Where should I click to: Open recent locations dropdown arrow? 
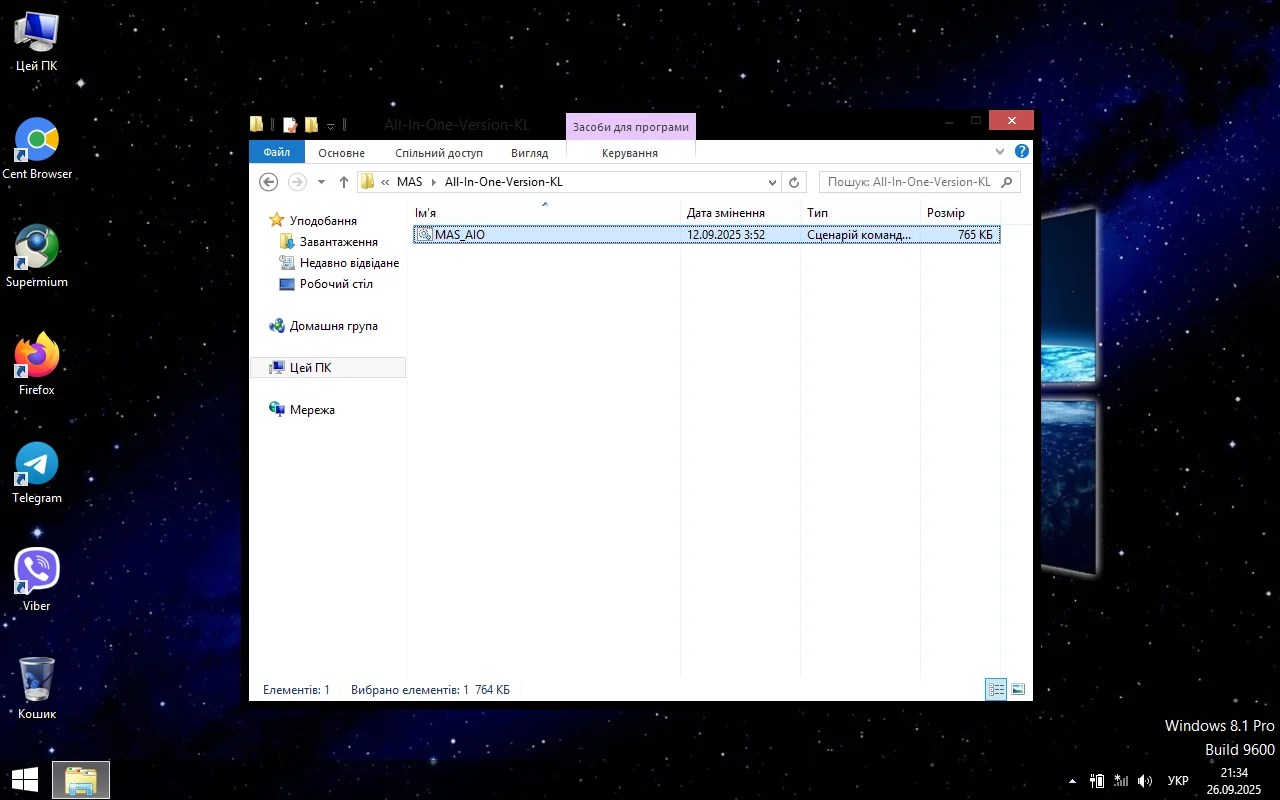coord(321,182)
